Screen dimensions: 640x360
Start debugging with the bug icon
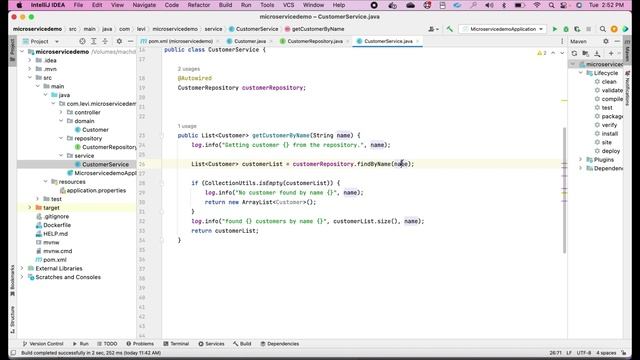[566, 29]
